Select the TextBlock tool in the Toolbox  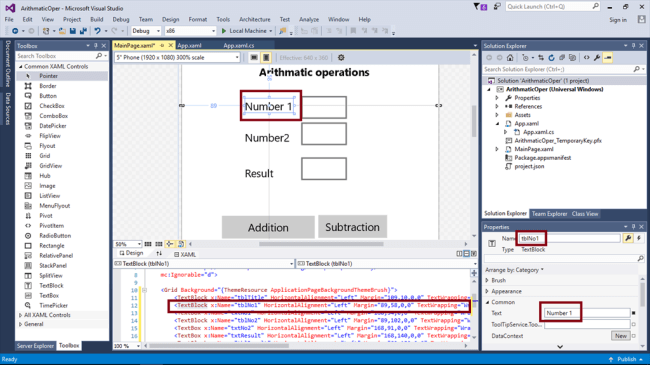point(51,285)
